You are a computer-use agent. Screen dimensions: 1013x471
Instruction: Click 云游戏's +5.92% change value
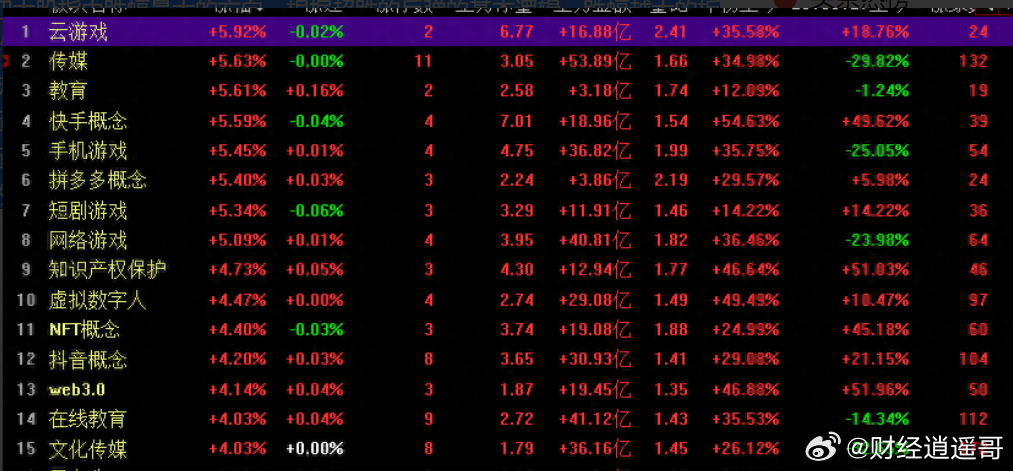[237, 32]
